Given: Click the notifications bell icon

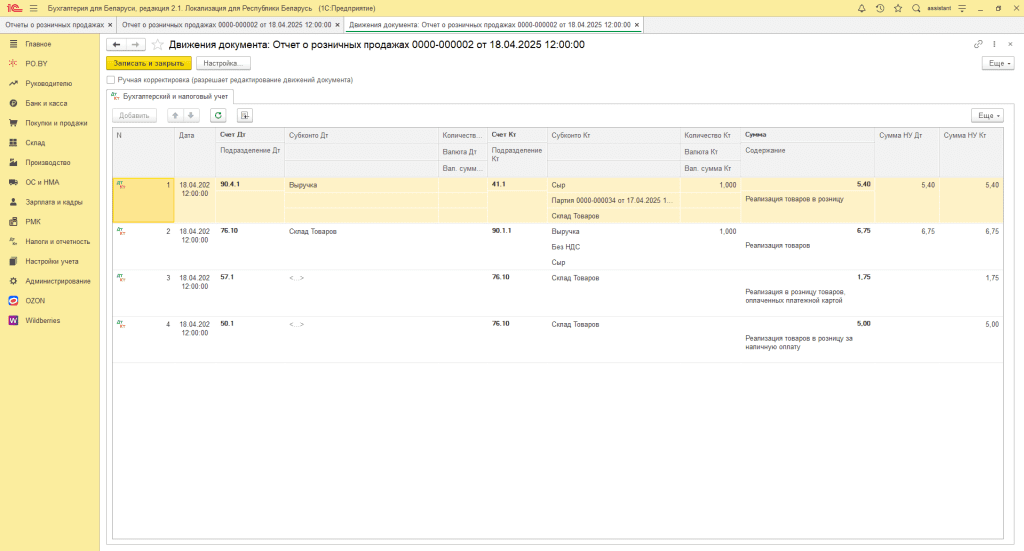Looking at the screenshot, I should pyautogui.click(x=862, y=8).
